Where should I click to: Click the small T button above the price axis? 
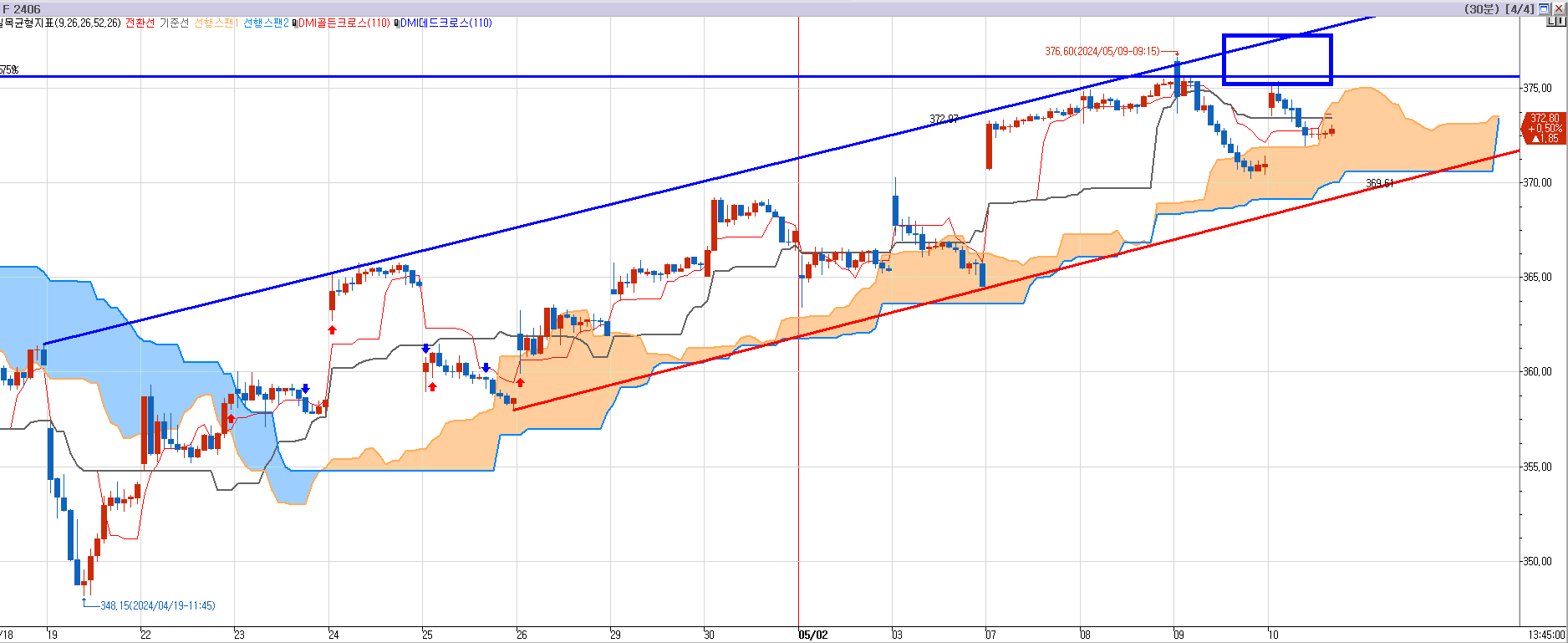(1560, 23)
